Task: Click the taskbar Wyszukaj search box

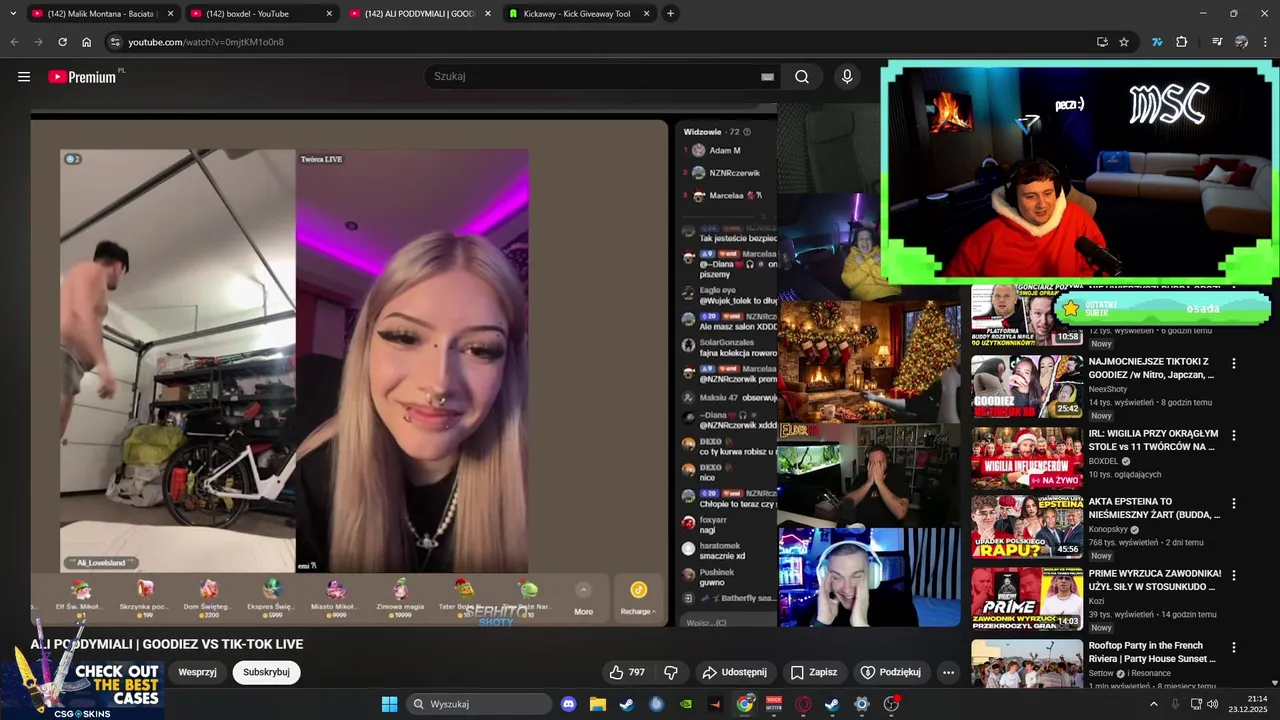Action: [479, 704]
